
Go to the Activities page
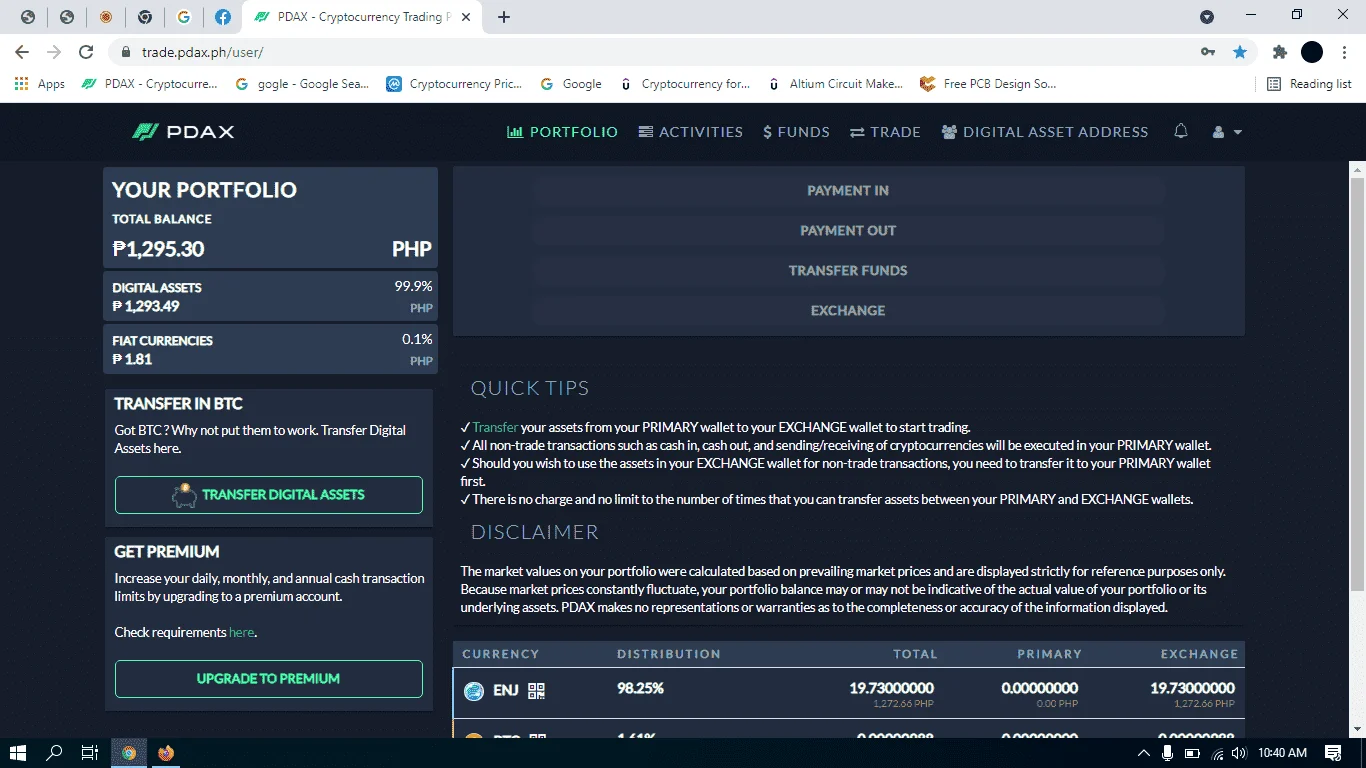click(x=691, y=132)
